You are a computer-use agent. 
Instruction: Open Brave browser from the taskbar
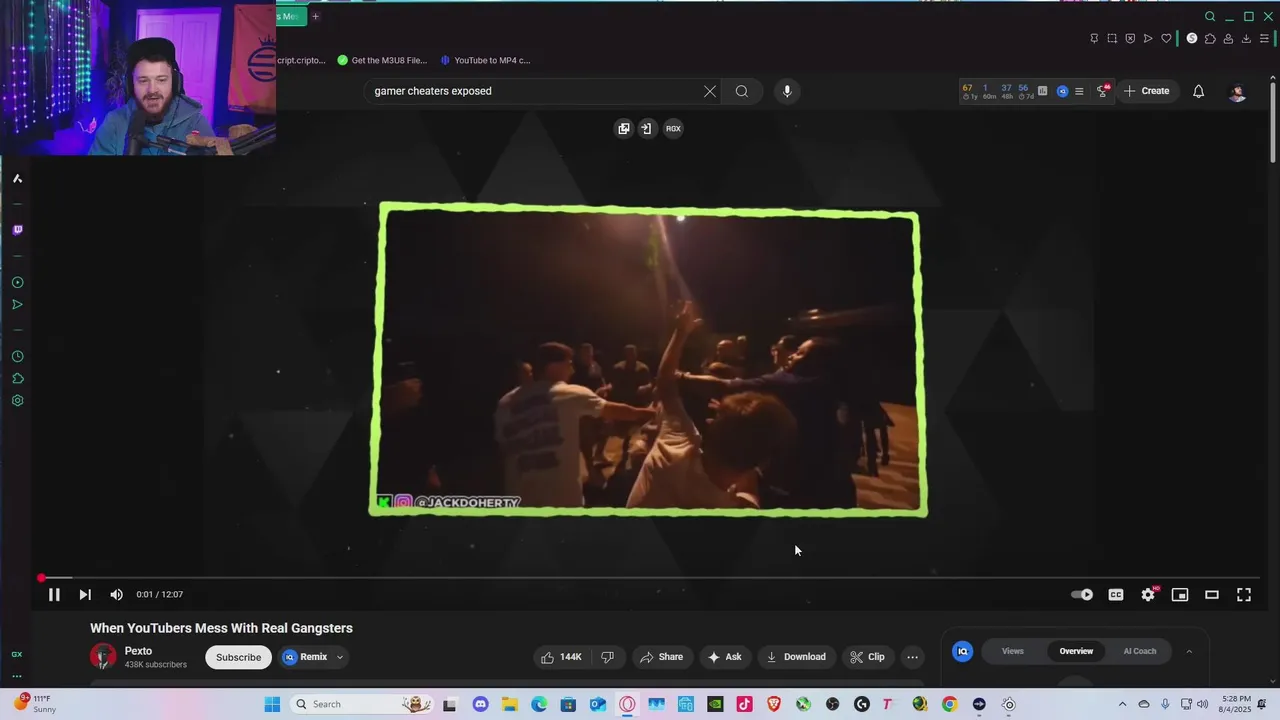774,704
